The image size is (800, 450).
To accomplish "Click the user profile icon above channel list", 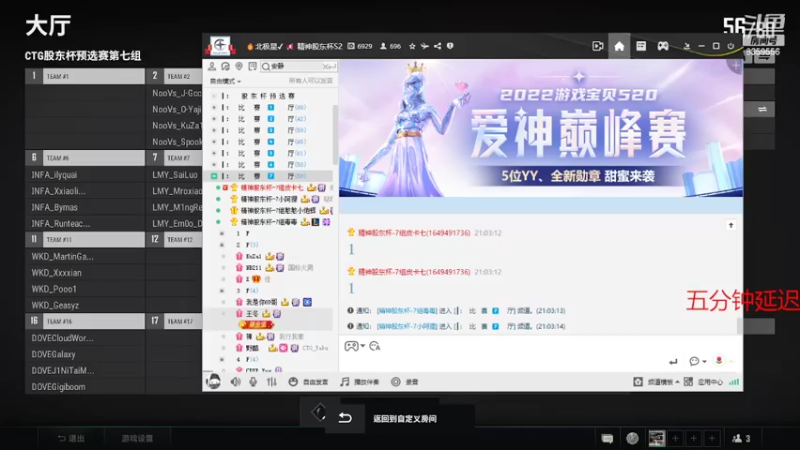I will tap(212, 66).
